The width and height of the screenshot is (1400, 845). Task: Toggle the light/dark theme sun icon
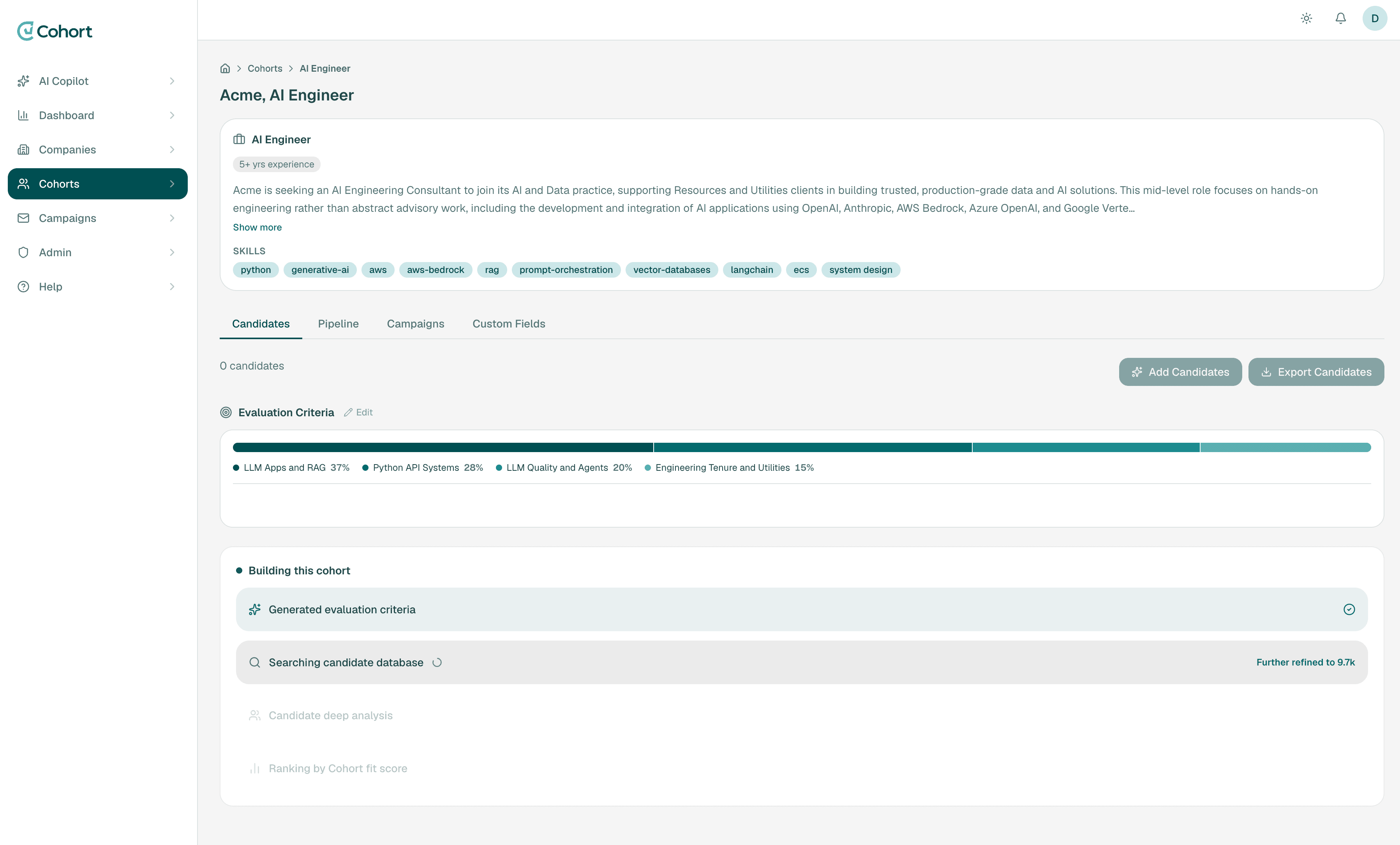[x=1306, y=18]
